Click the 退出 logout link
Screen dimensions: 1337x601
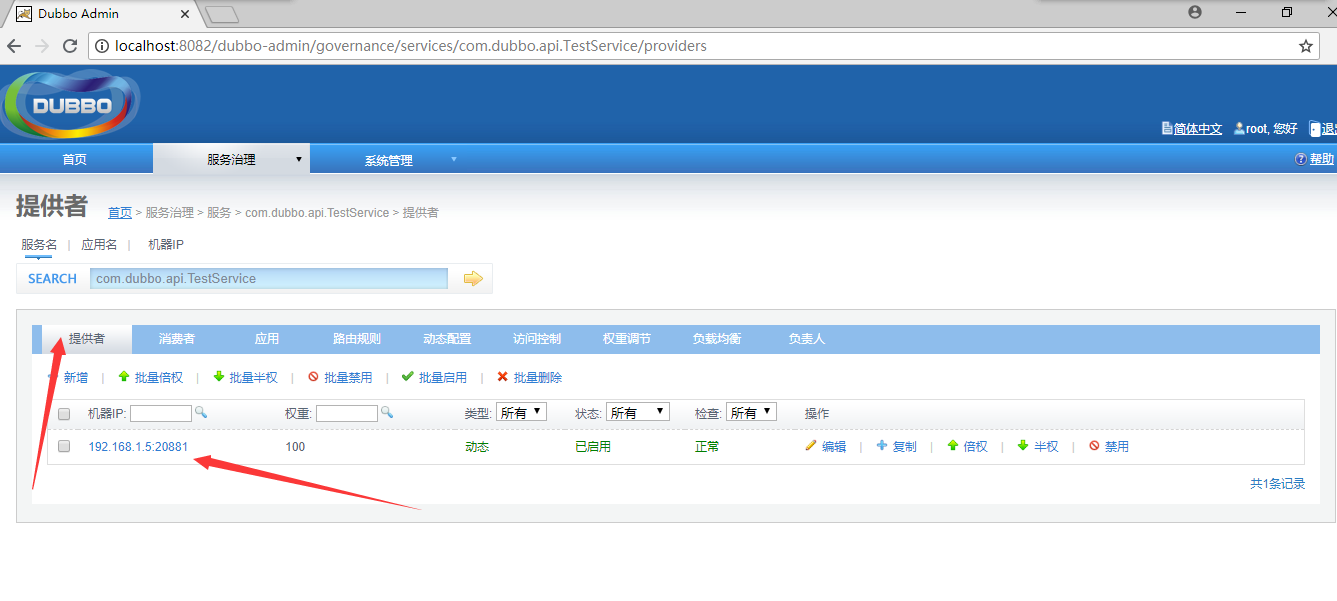point(1323,129)
